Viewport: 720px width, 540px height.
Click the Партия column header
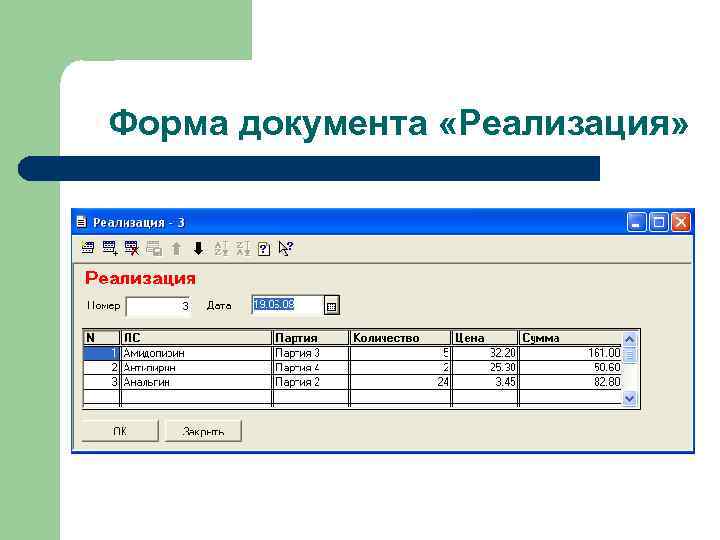311,338
